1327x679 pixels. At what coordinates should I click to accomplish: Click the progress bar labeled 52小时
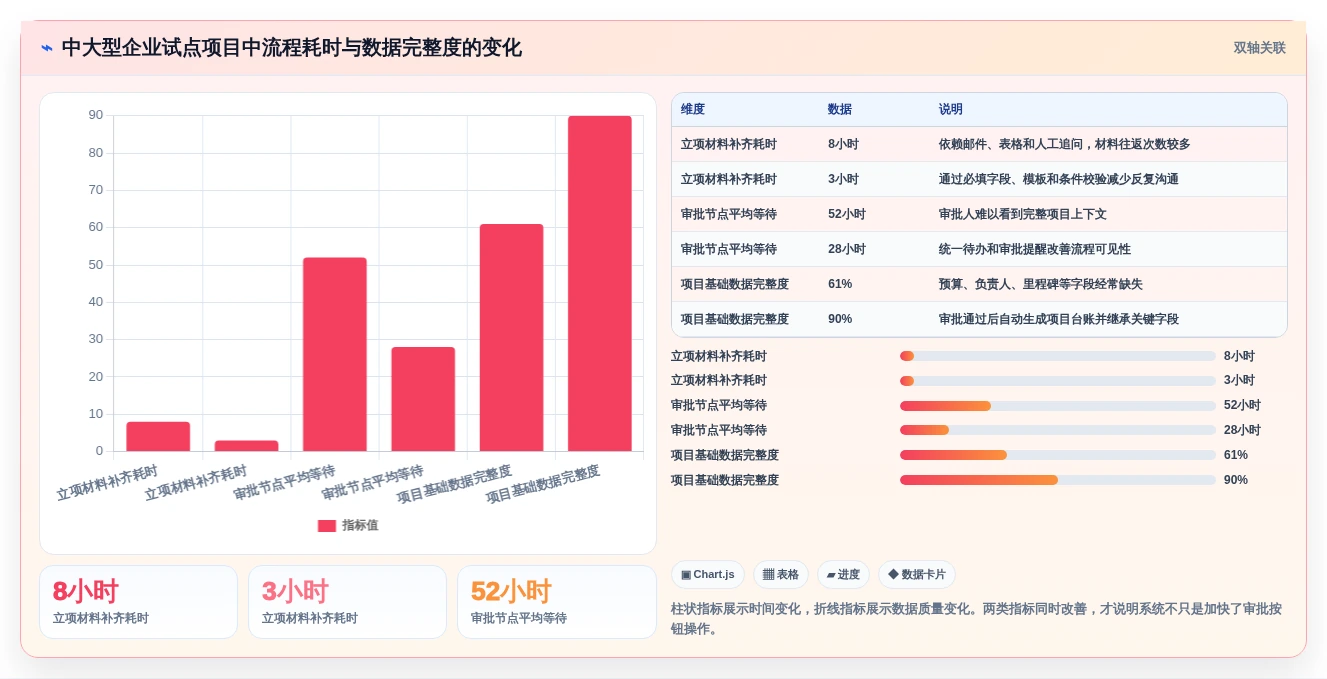(1058, 406)
